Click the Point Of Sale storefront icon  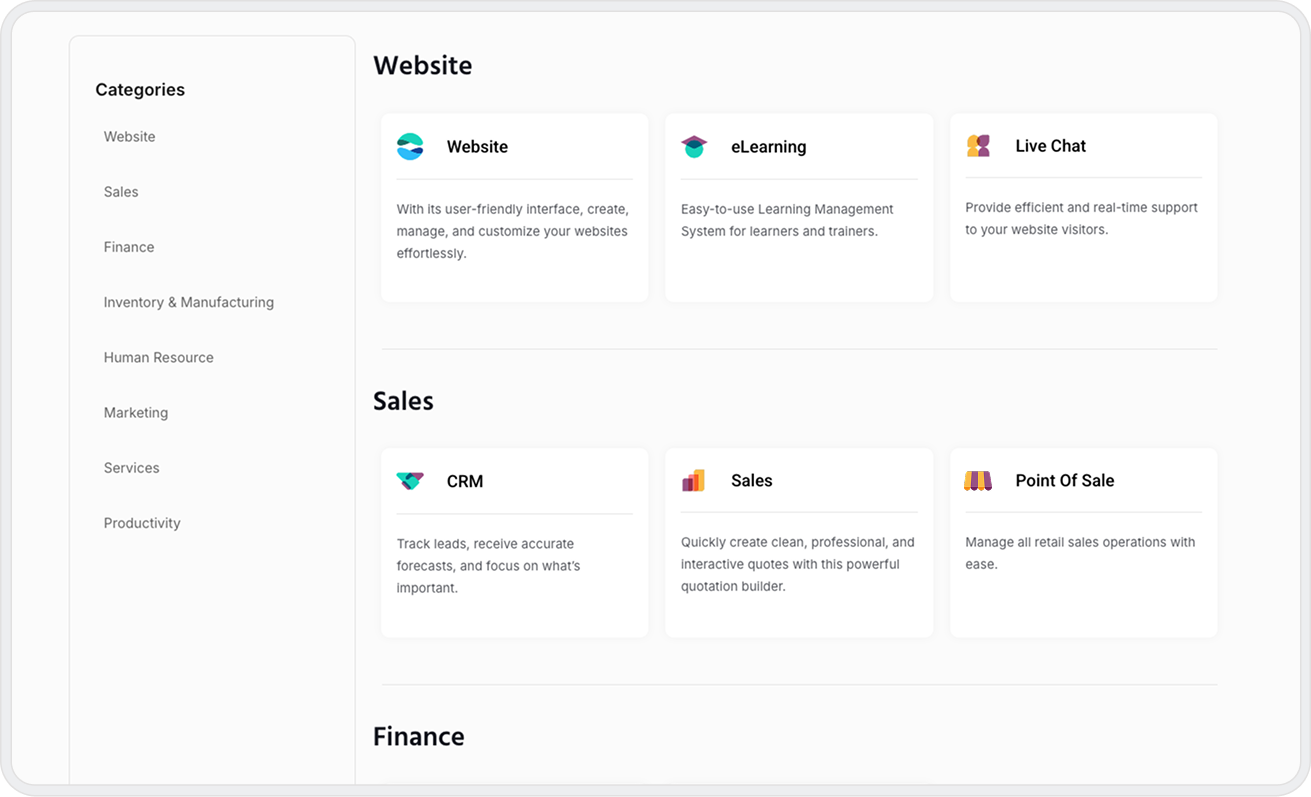coord(978,481)
